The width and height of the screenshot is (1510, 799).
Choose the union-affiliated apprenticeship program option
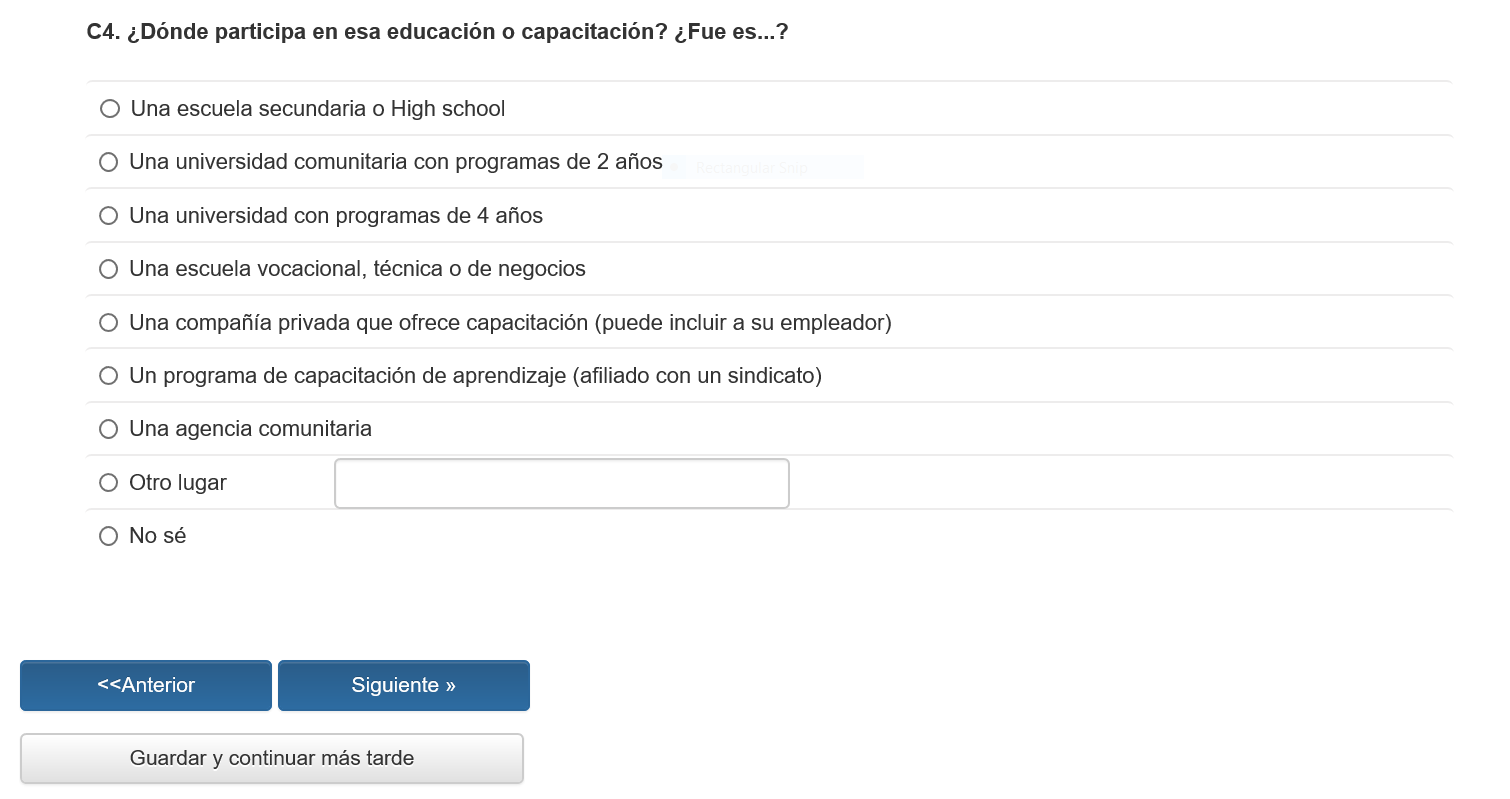pyautogui.click(x=109, y=376)
